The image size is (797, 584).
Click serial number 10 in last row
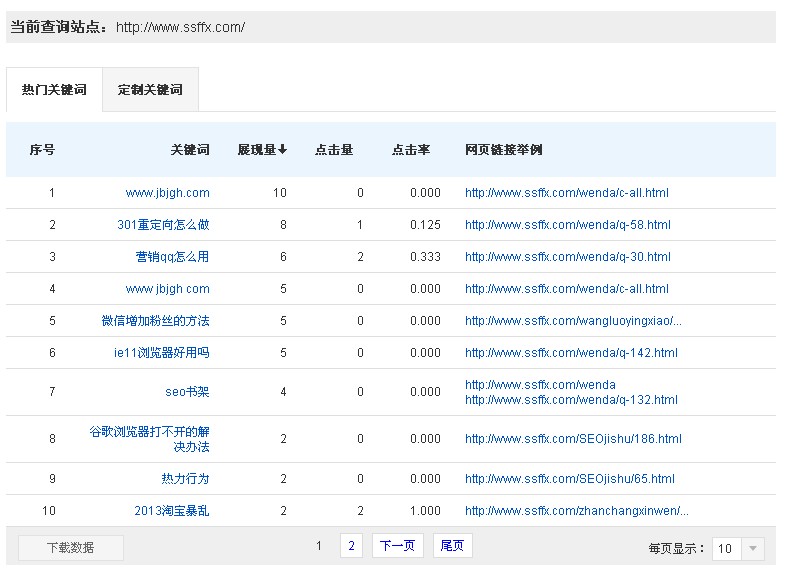click(49, 511)
